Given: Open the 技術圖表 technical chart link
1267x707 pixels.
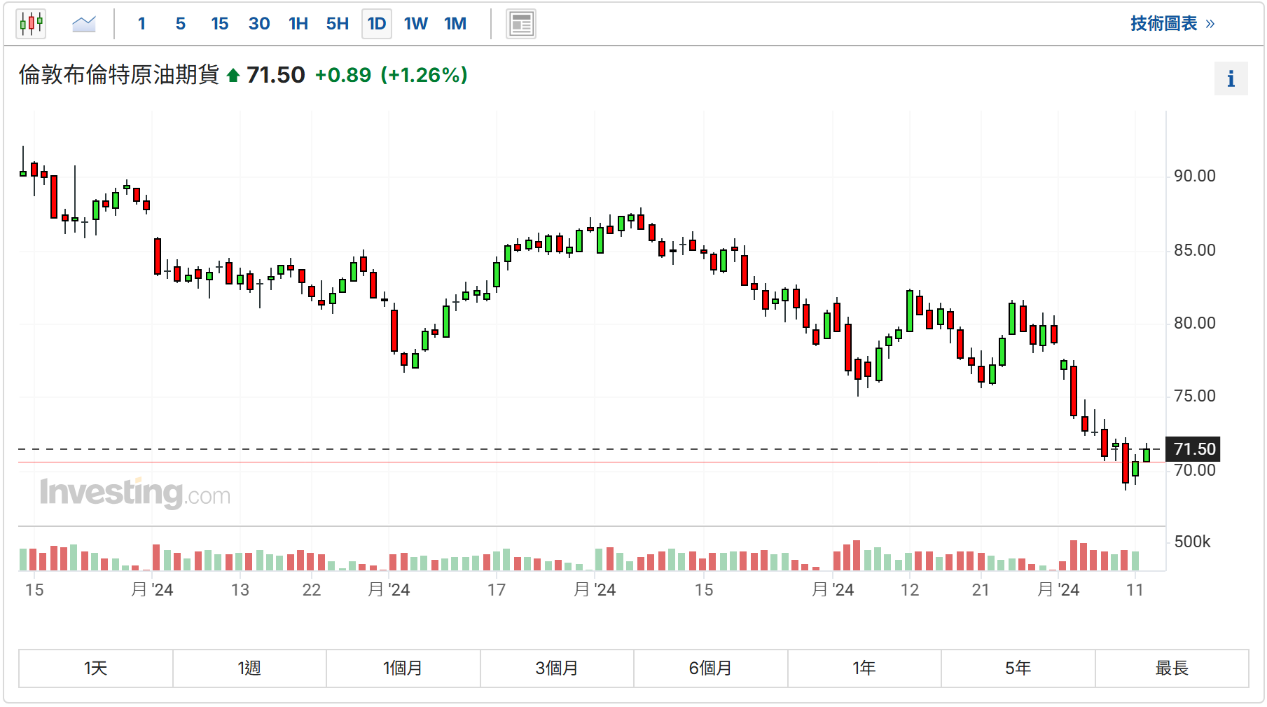Looking at the screenshot, I should [x=1172, y=23].
